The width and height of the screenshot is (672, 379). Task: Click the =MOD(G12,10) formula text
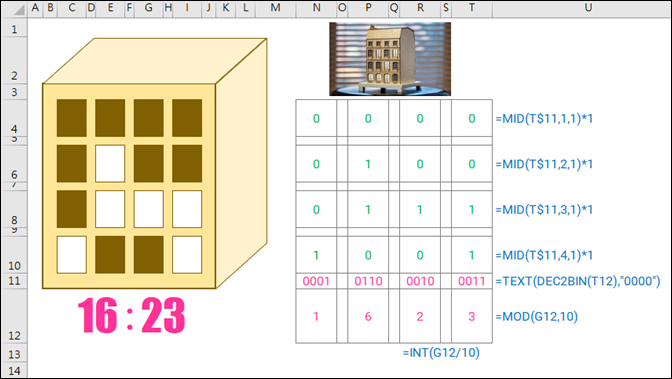(537, 316)
